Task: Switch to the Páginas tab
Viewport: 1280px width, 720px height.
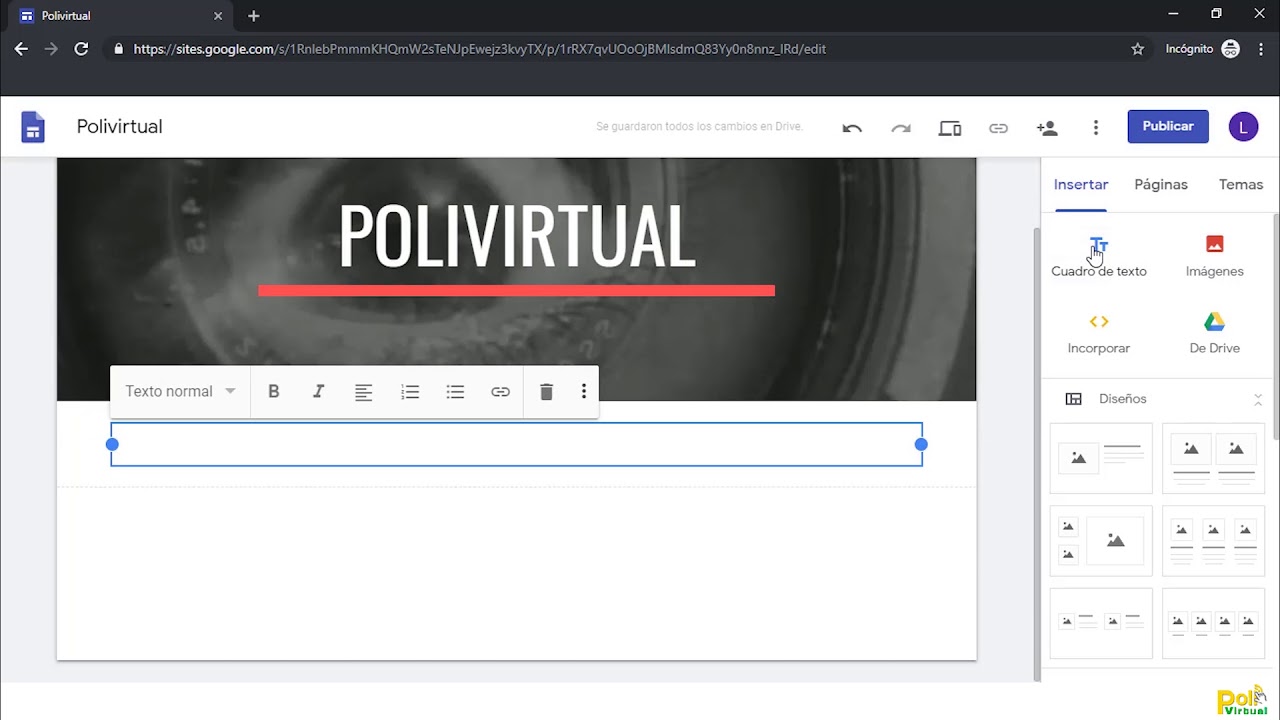Action: point(1161,185)
